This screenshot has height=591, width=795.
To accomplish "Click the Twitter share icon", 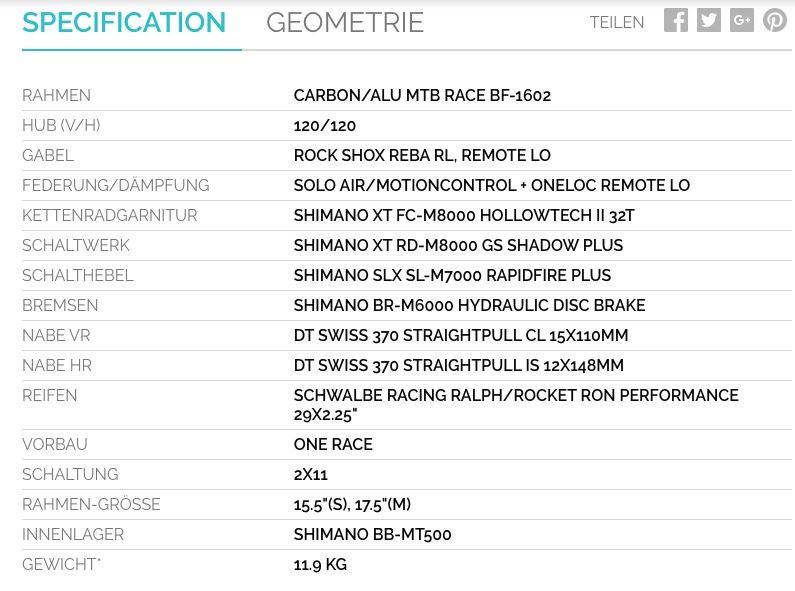I will pyautogui.click(x=709, y=20).
